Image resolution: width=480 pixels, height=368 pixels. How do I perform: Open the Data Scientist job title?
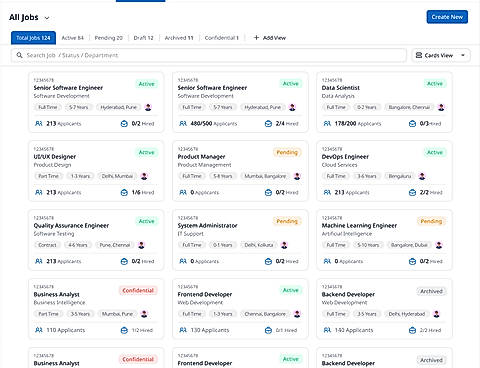tap(341, 88)
